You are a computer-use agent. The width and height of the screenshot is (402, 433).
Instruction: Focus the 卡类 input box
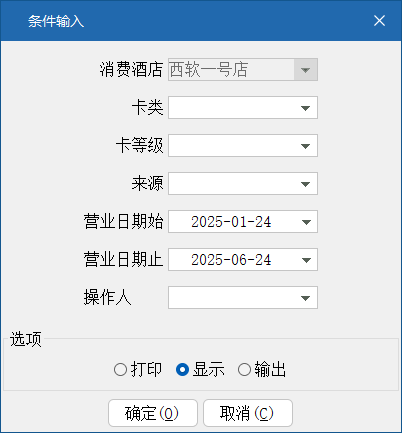[231, 108]
